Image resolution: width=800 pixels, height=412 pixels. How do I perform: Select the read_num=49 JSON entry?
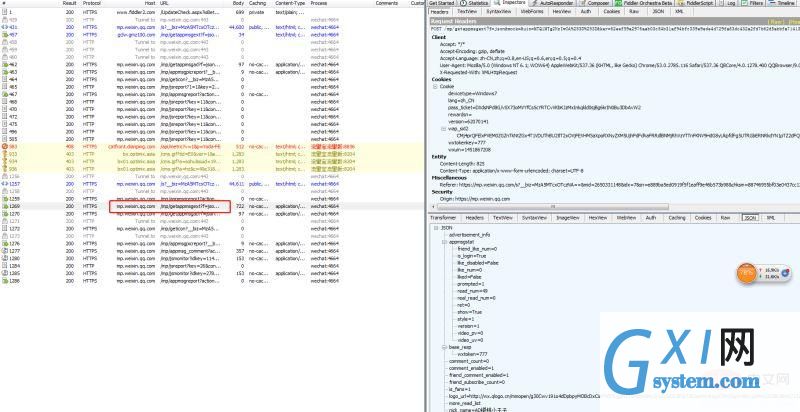coord(472,291)
